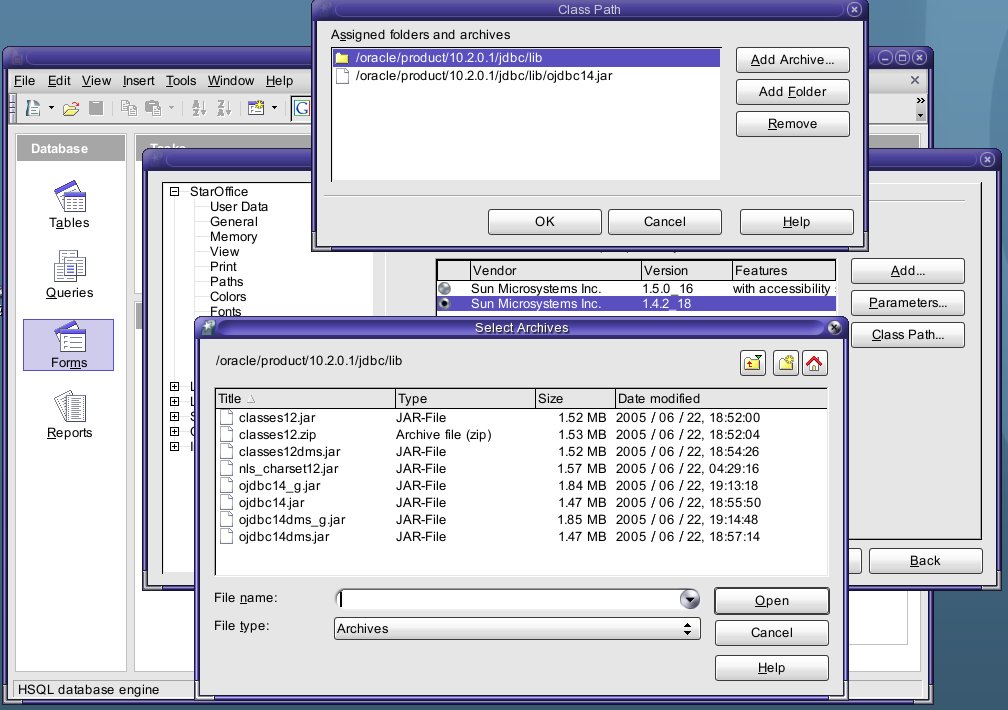
Task: Click Paste icon in main toolbar
Action: point(153,108)
